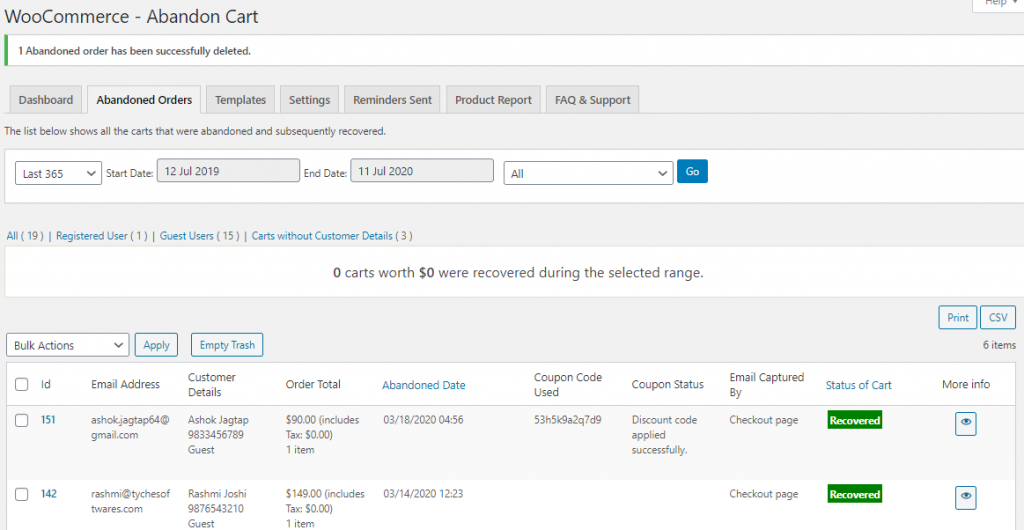Select the Abandoned Orders tab

(144, 100)
